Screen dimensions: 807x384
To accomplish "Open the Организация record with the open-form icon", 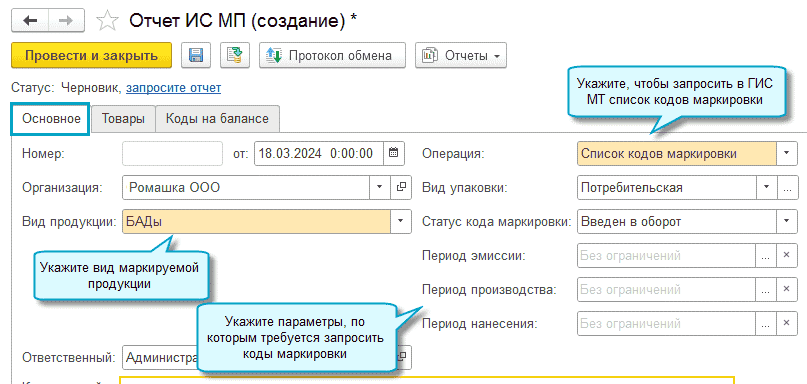I will click(x=401, y=187).
